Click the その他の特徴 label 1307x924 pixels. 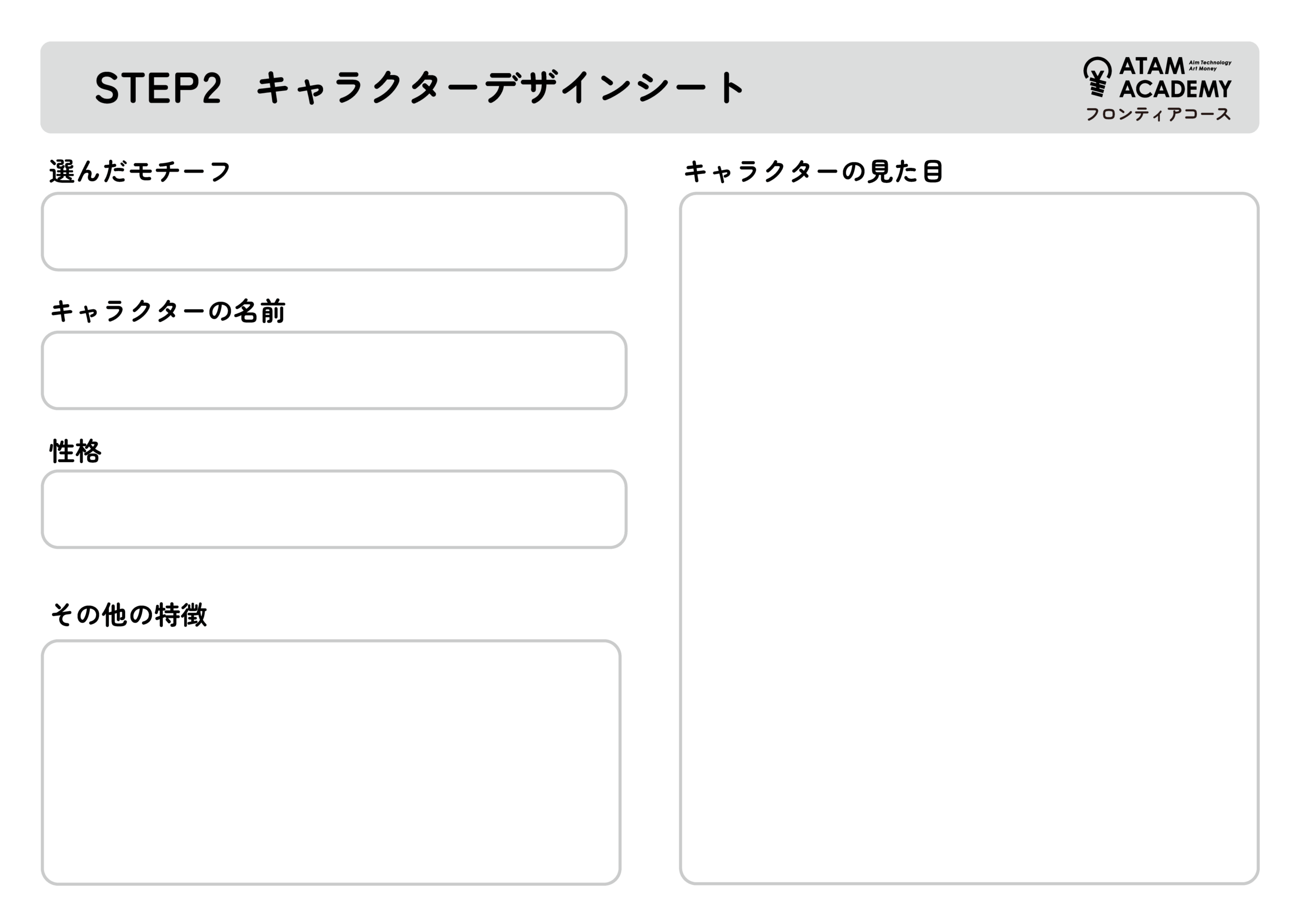pyautogui.click(x=129, y=615)
